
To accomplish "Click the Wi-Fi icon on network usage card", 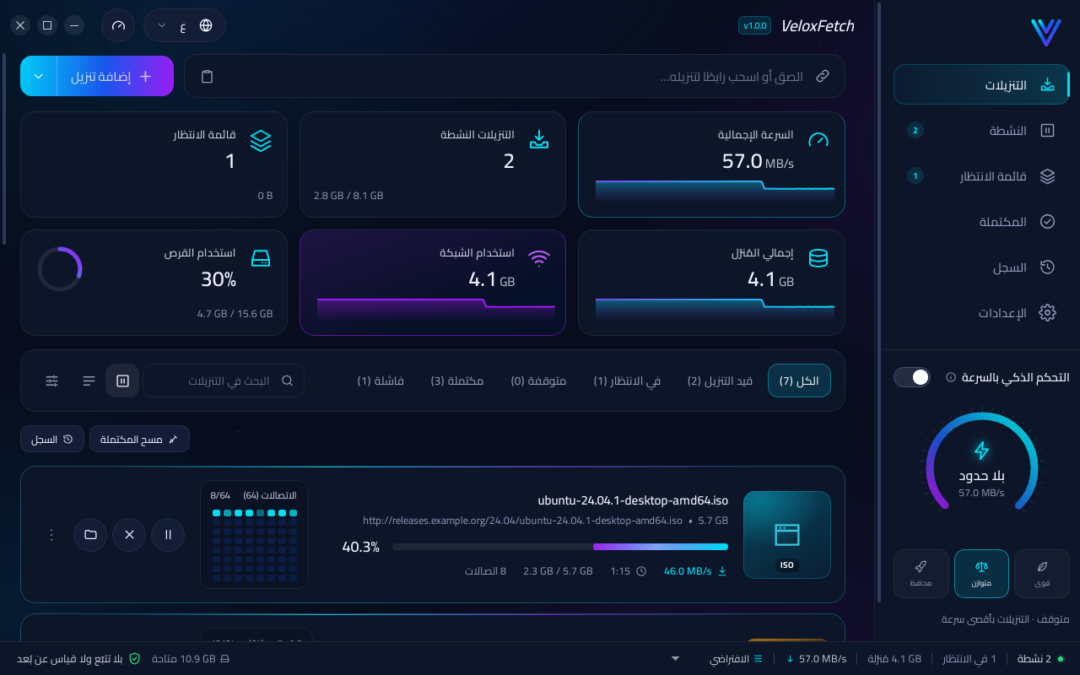I will tap(539, 258).
